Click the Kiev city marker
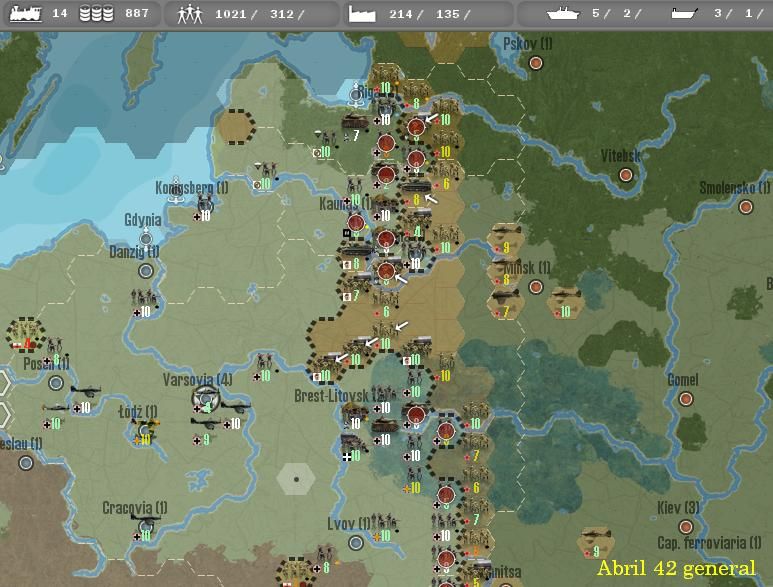The height and width of the screenshot is (587, 773). (x=686, y=527)
